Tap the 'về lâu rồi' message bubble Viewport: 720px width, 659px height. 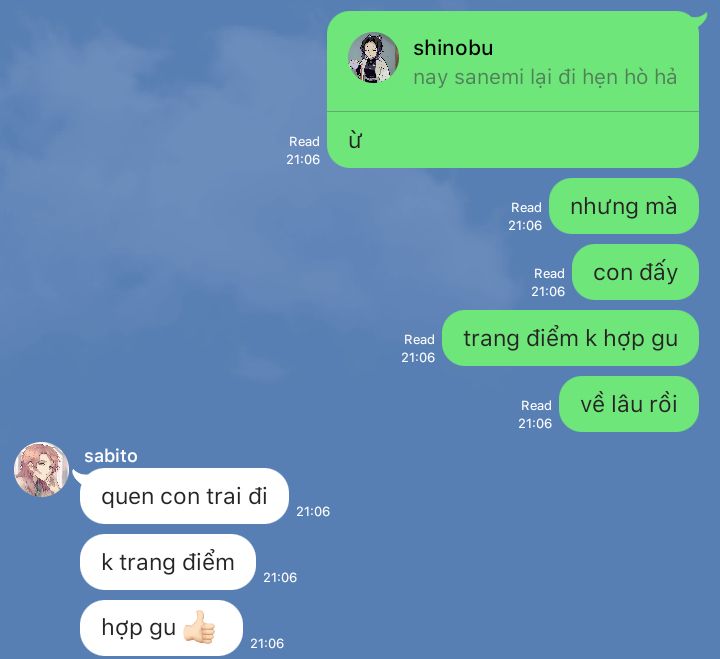[629, 404]
